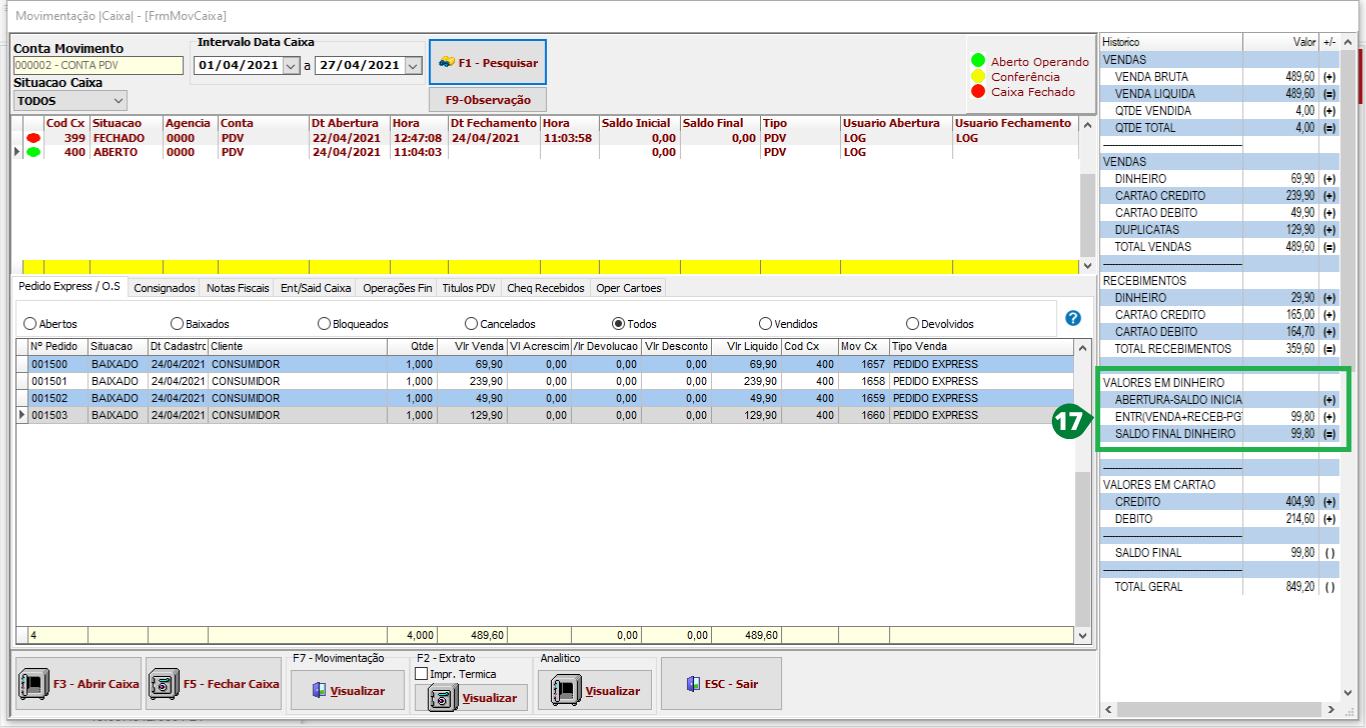Click the Tipo Venda column header
The width and height of the screenshot is (1366, 728).
coord(981,346)
